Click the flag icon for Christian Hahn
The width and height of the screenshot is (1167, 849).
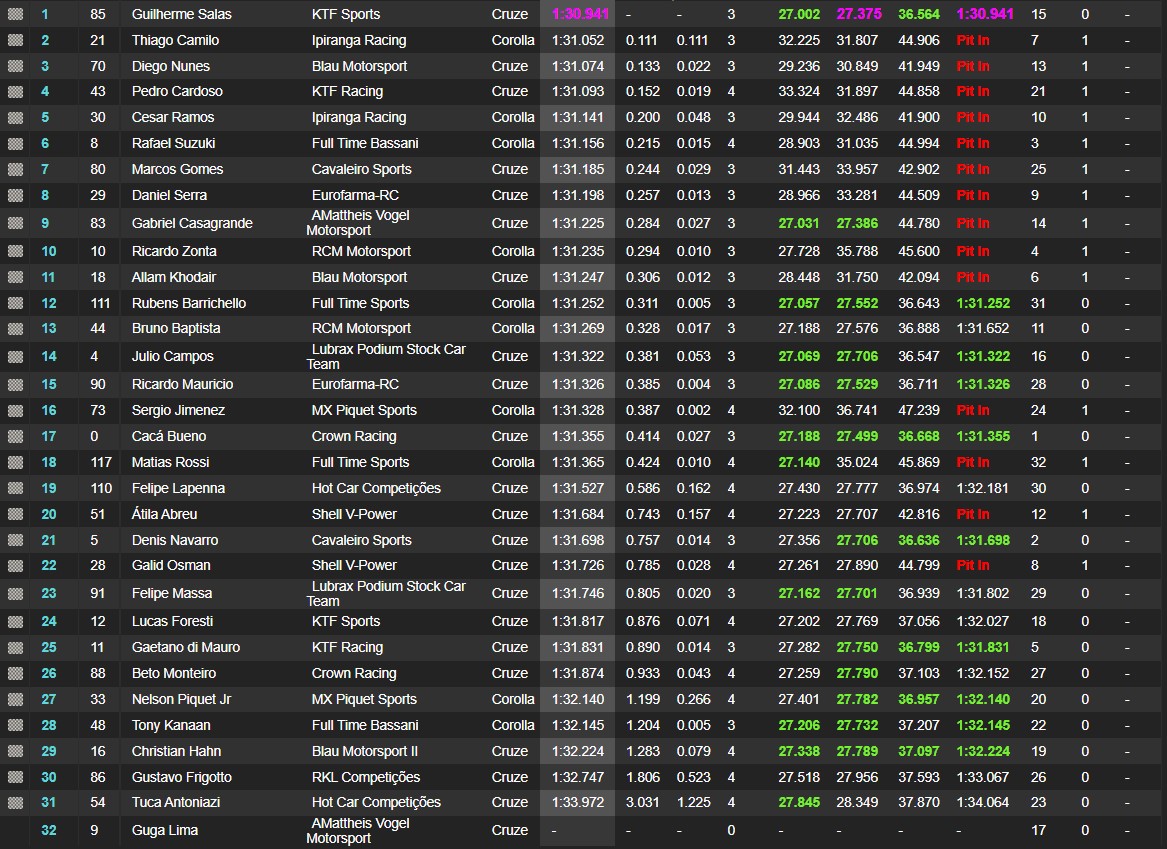(15, 752)
